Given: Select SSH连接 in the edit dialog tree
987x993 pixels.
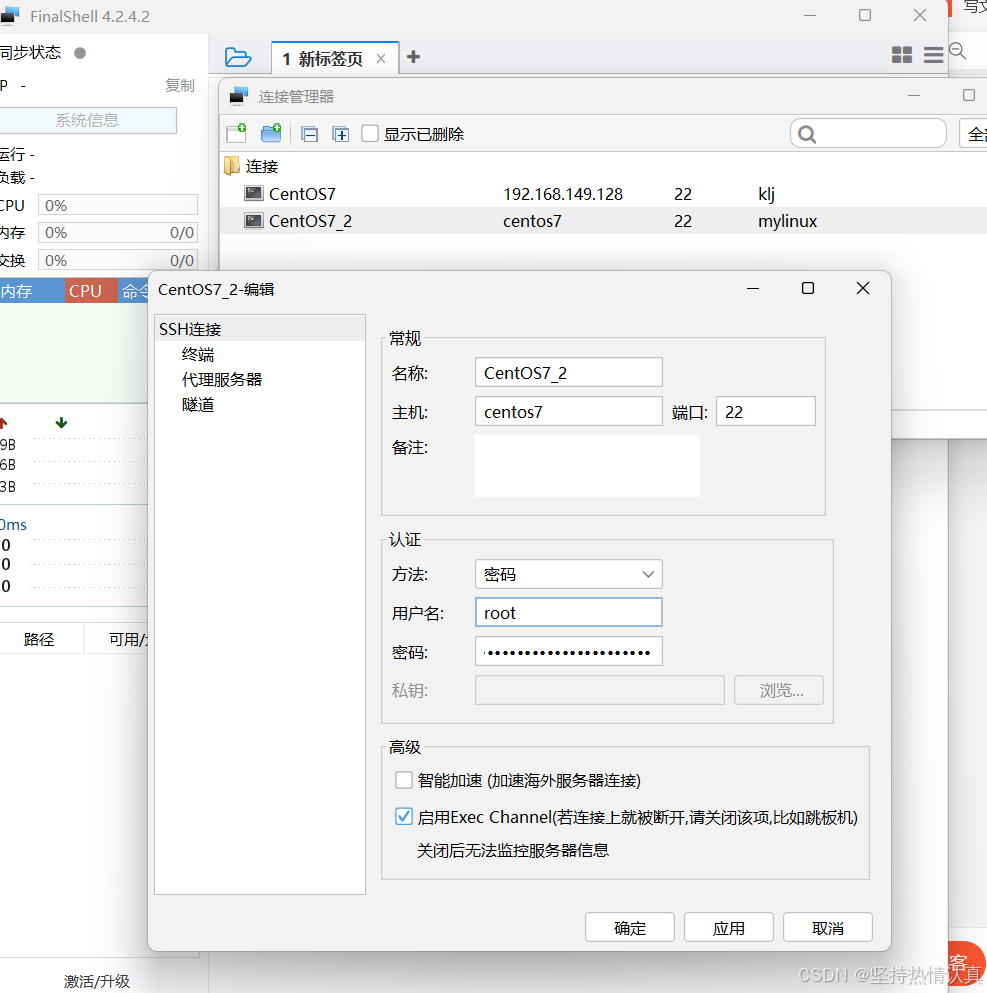Looking at the screenshot, I should click(x=260, y=329).
